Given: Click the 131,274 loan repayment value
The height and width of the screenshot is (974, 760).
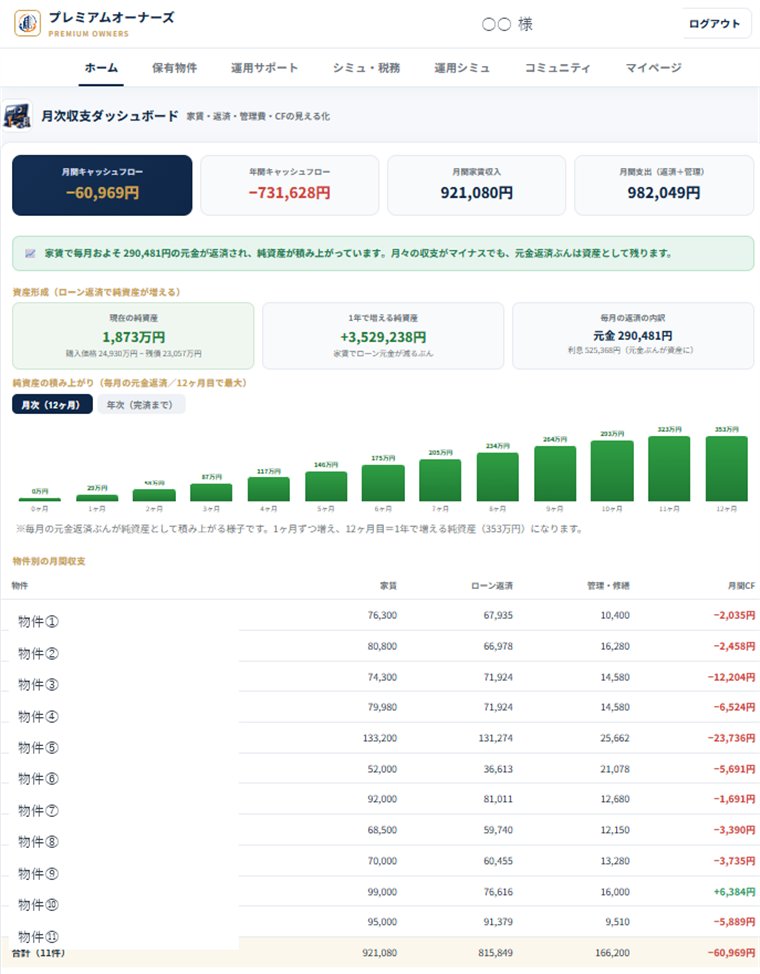Looking at the screenshot, I should (496, 738).
